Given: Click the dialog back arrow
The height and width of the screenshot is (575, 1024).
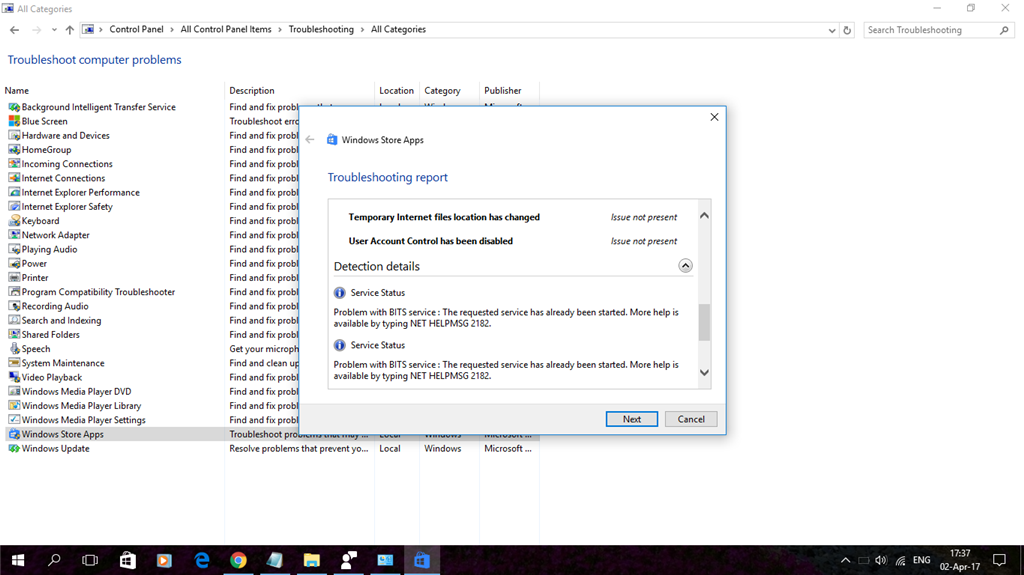Looking at the screenshot, I should coord(310,140).
